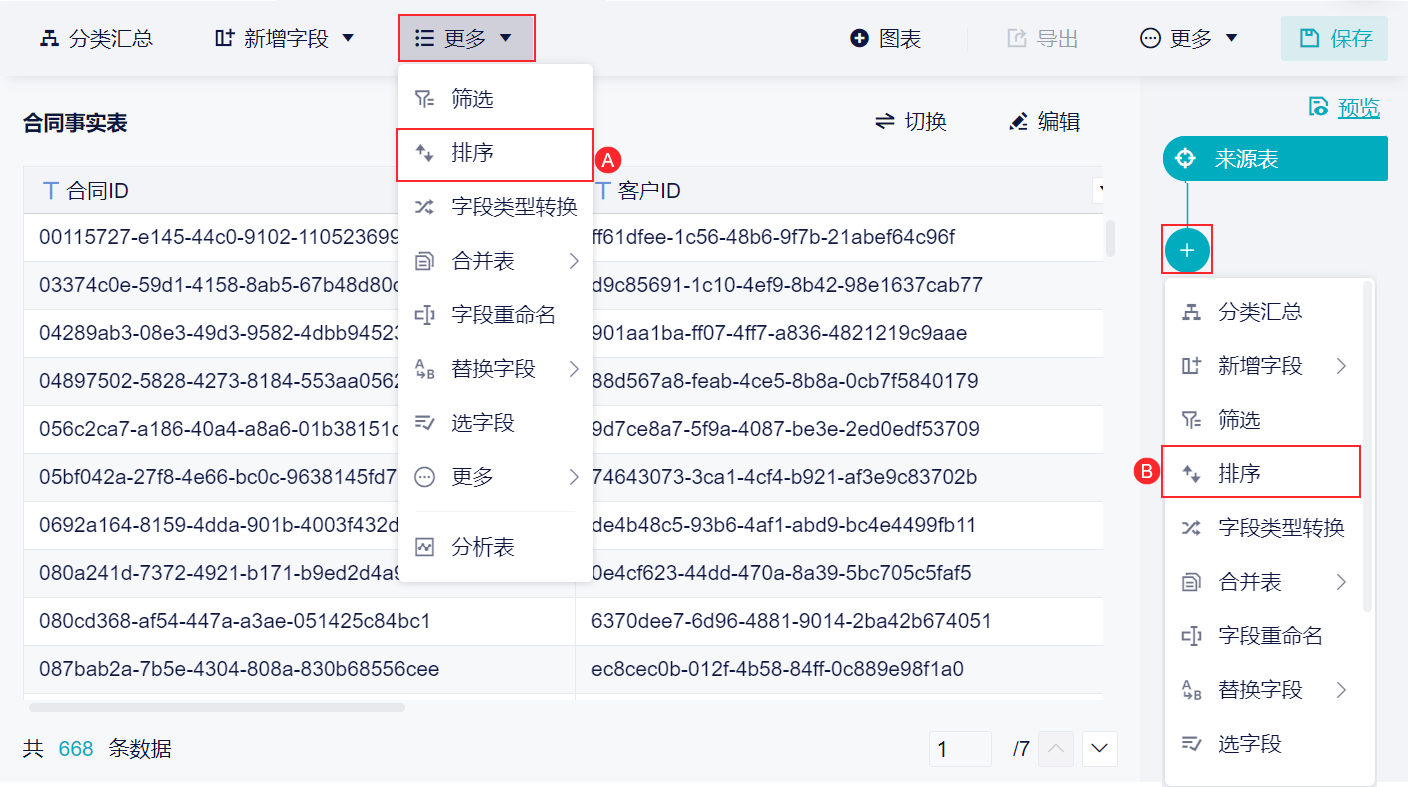
Task: Open the right-side 更多 toolbar dropdown
Action: point(1189,39)
